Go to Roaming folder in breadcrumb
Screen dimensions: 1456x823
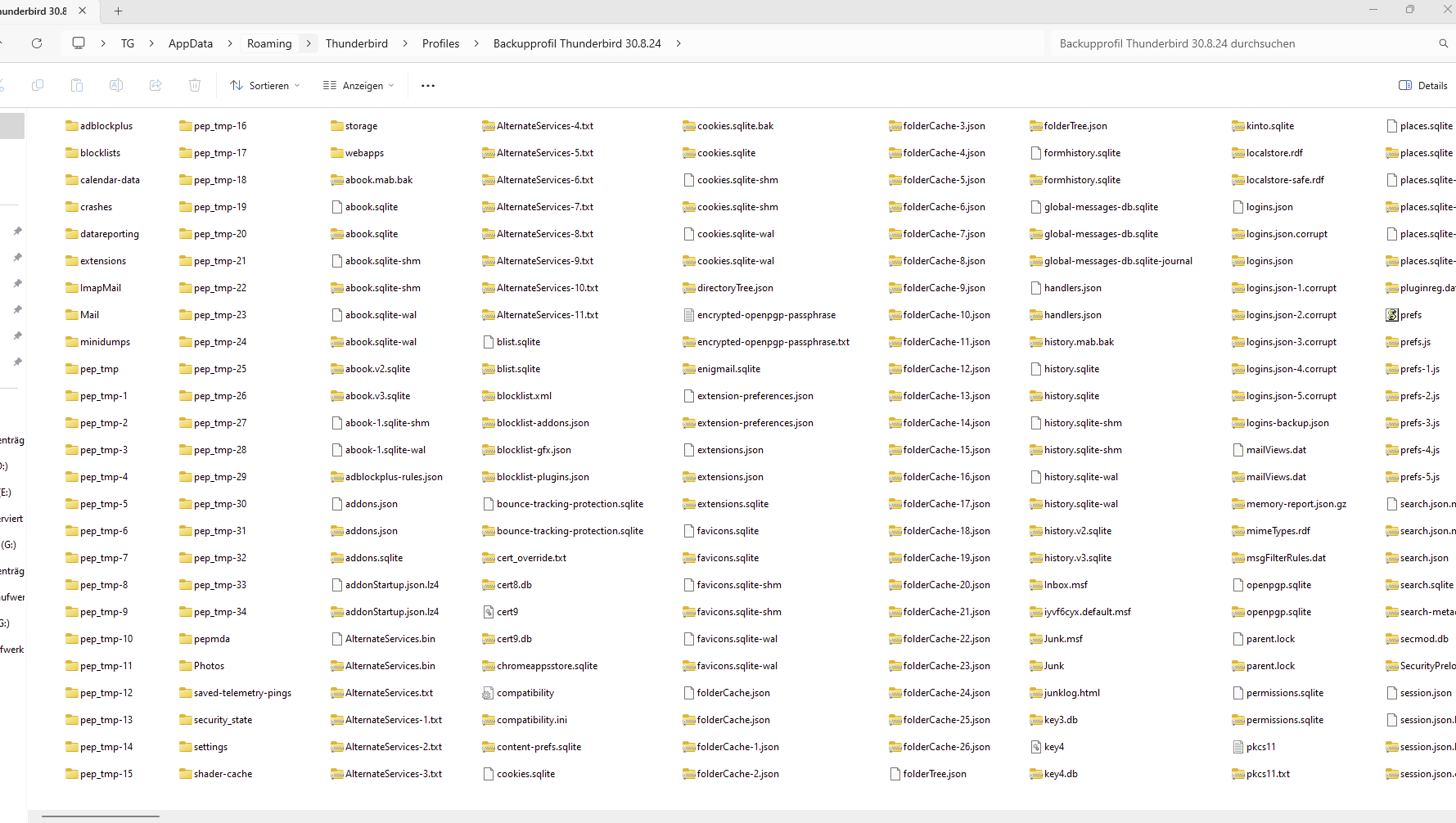pos(269,43)
